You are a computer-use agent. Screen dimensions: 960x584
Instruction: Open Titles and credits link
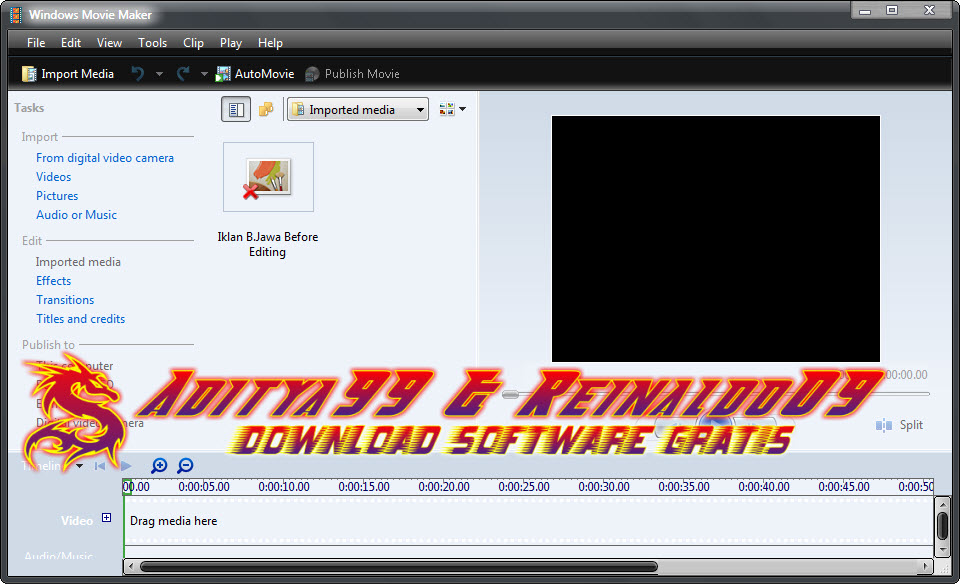click(x=80, y=319)
